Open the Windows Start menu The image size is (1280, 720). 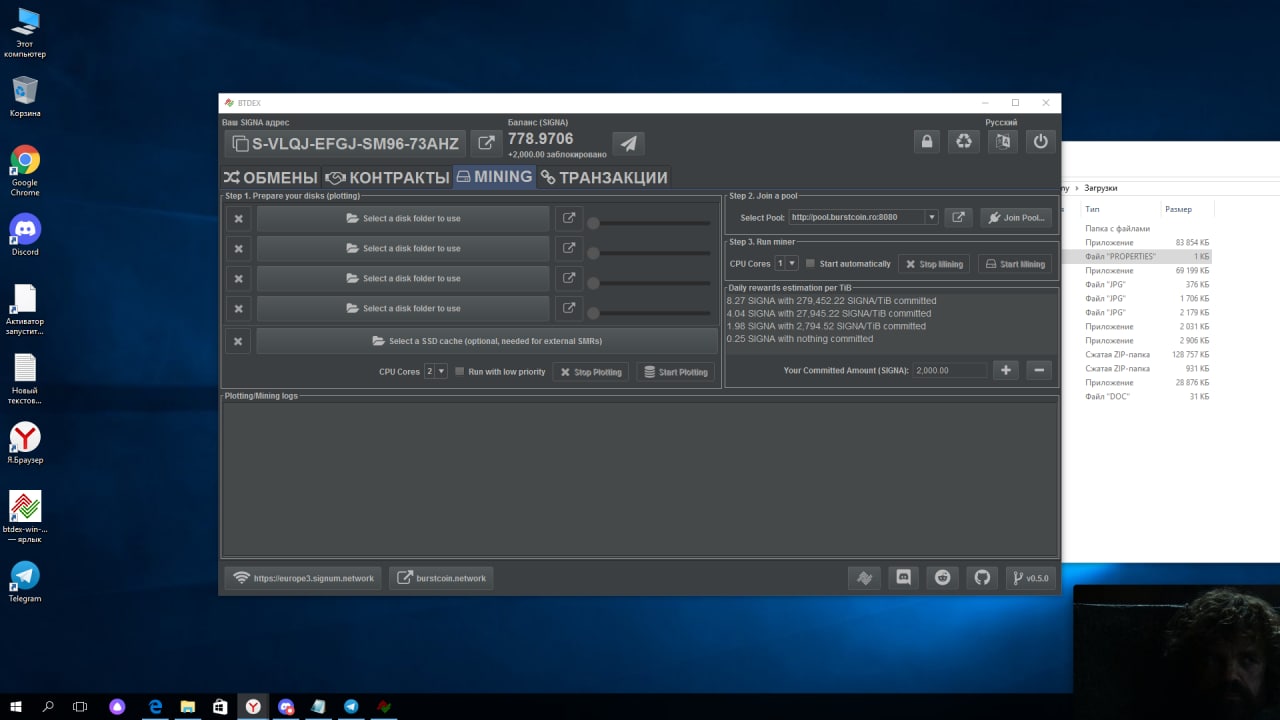click(16, 706)
